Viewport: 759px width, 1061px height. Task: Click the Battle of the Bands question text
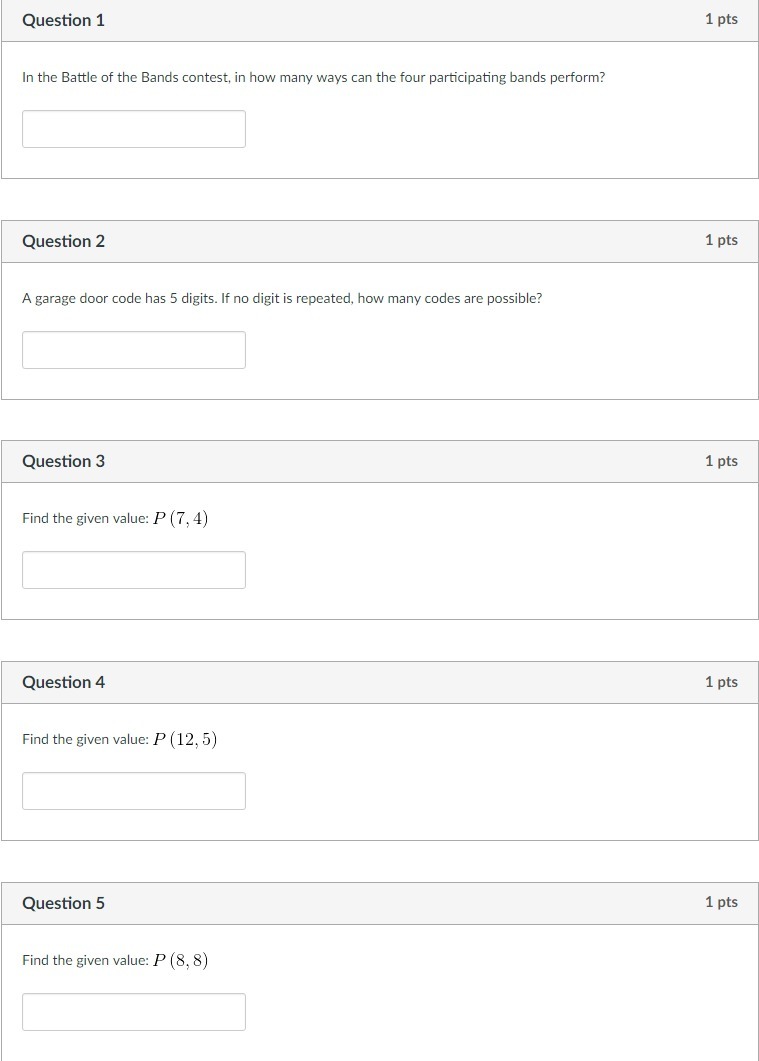click(x=313, y=77)
